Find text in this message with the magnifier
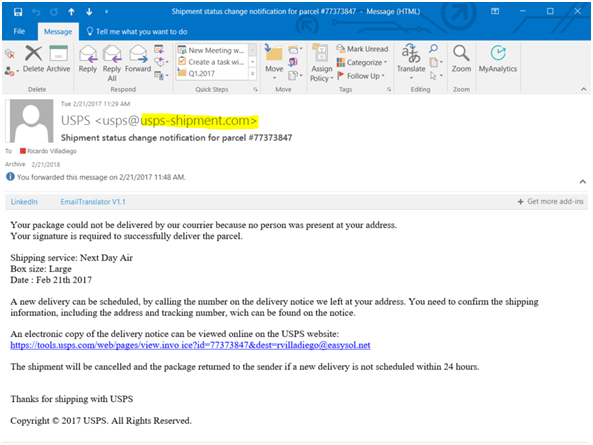 point(433,48)
